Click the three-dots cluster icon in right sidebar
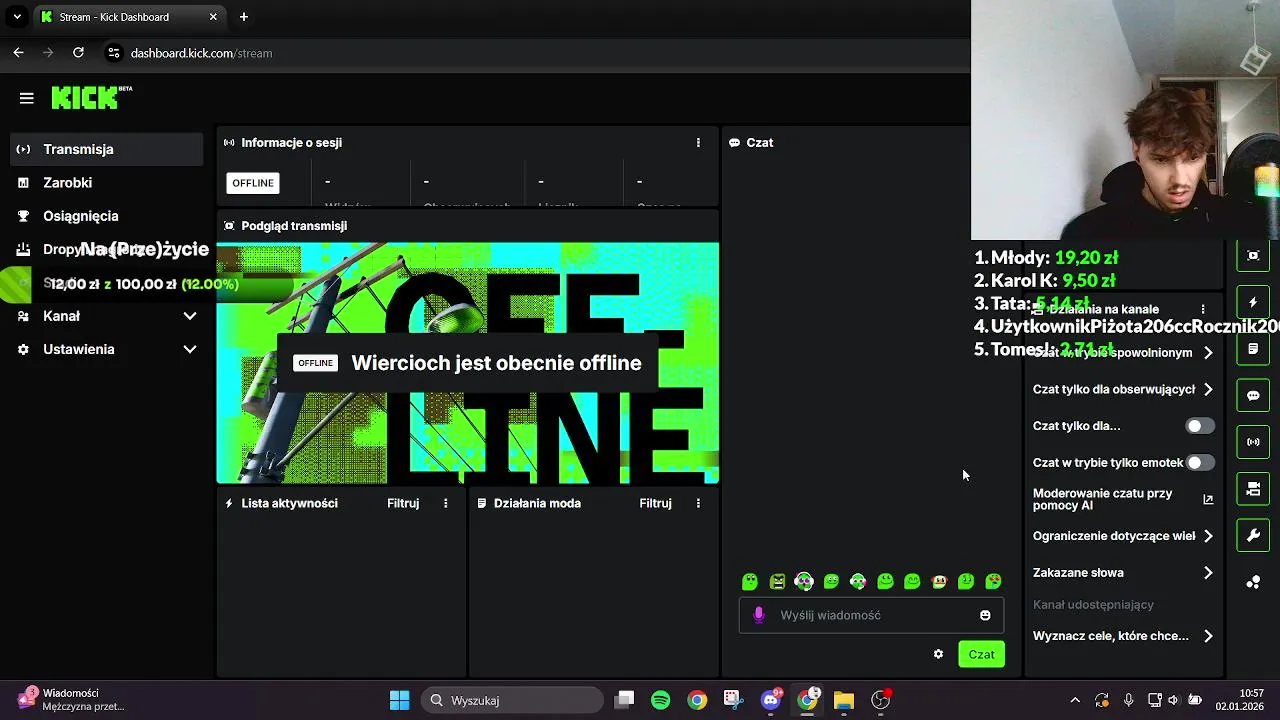 pyautogui.click(x=1253, y=582)
